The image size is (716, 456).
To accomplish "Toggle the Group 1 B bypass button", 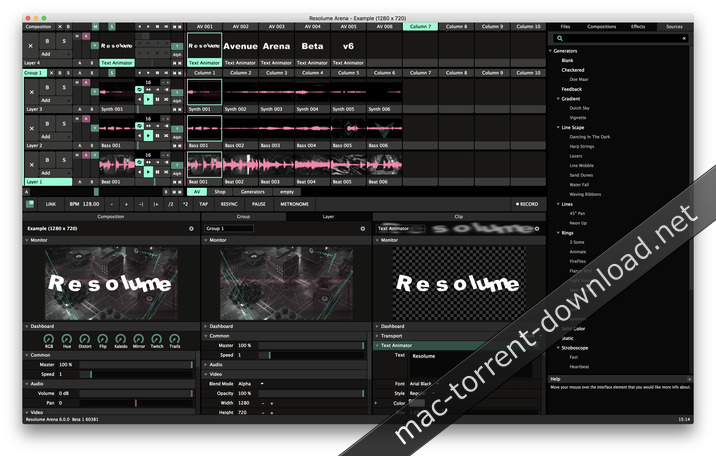I will pos(60,73).
